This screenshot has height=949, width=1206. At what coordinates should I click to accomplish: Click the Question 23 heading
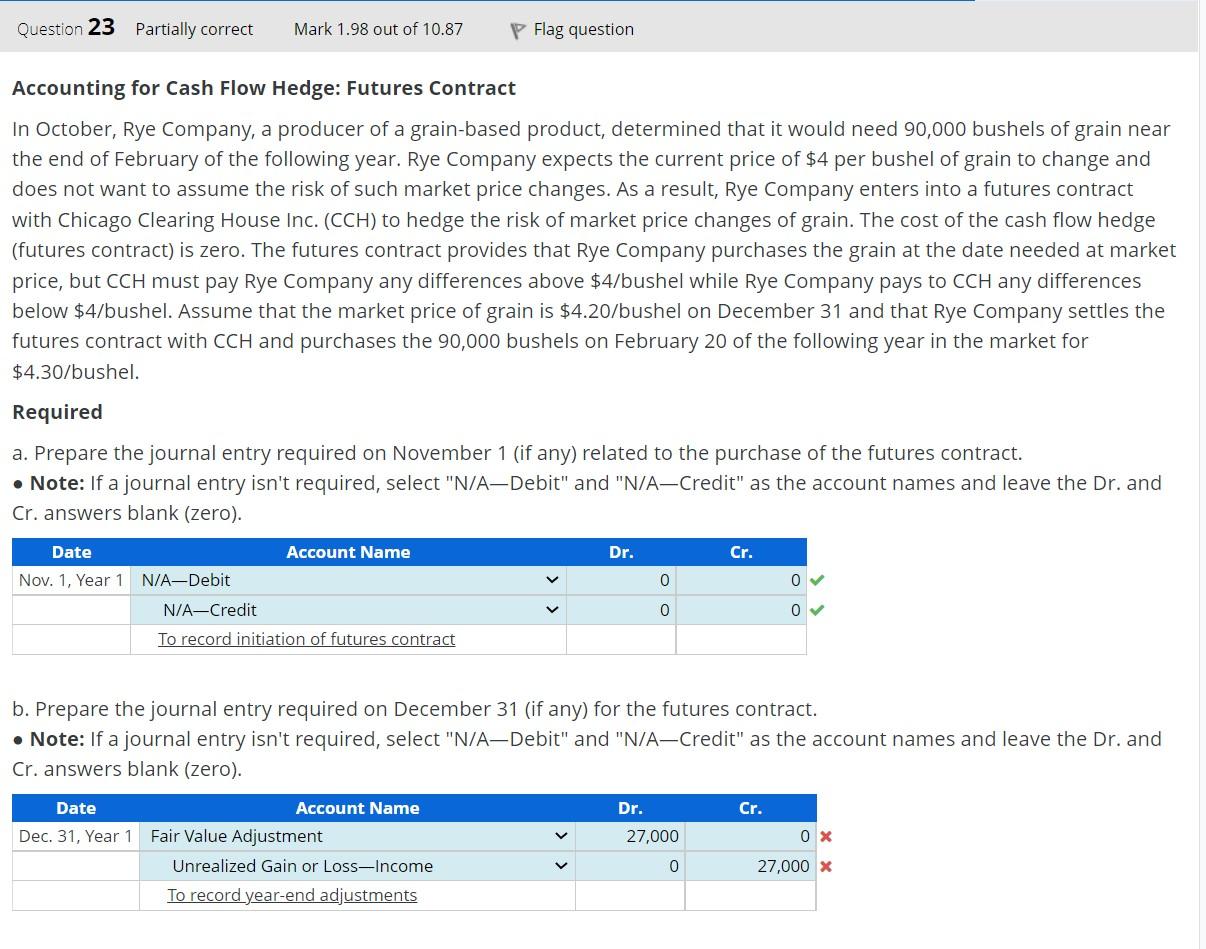pos(64,28)
